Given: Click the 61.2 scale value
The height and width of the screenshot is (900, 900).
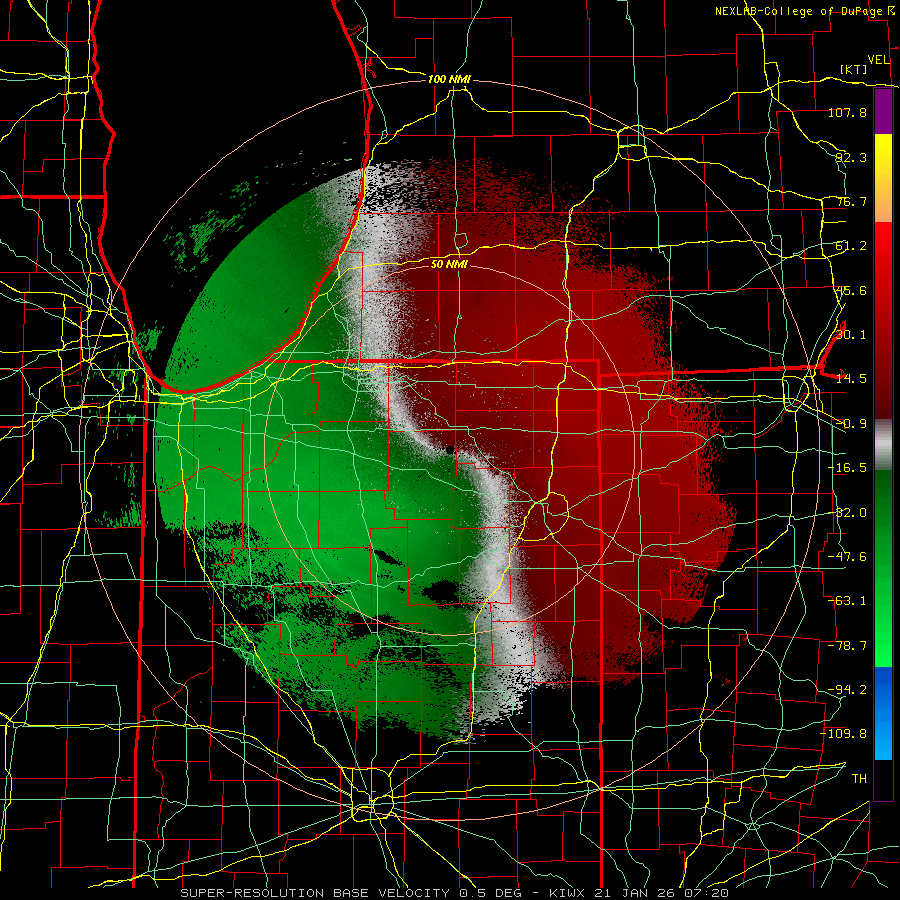Looking at the screenshot, I should (x=851, y=246).
